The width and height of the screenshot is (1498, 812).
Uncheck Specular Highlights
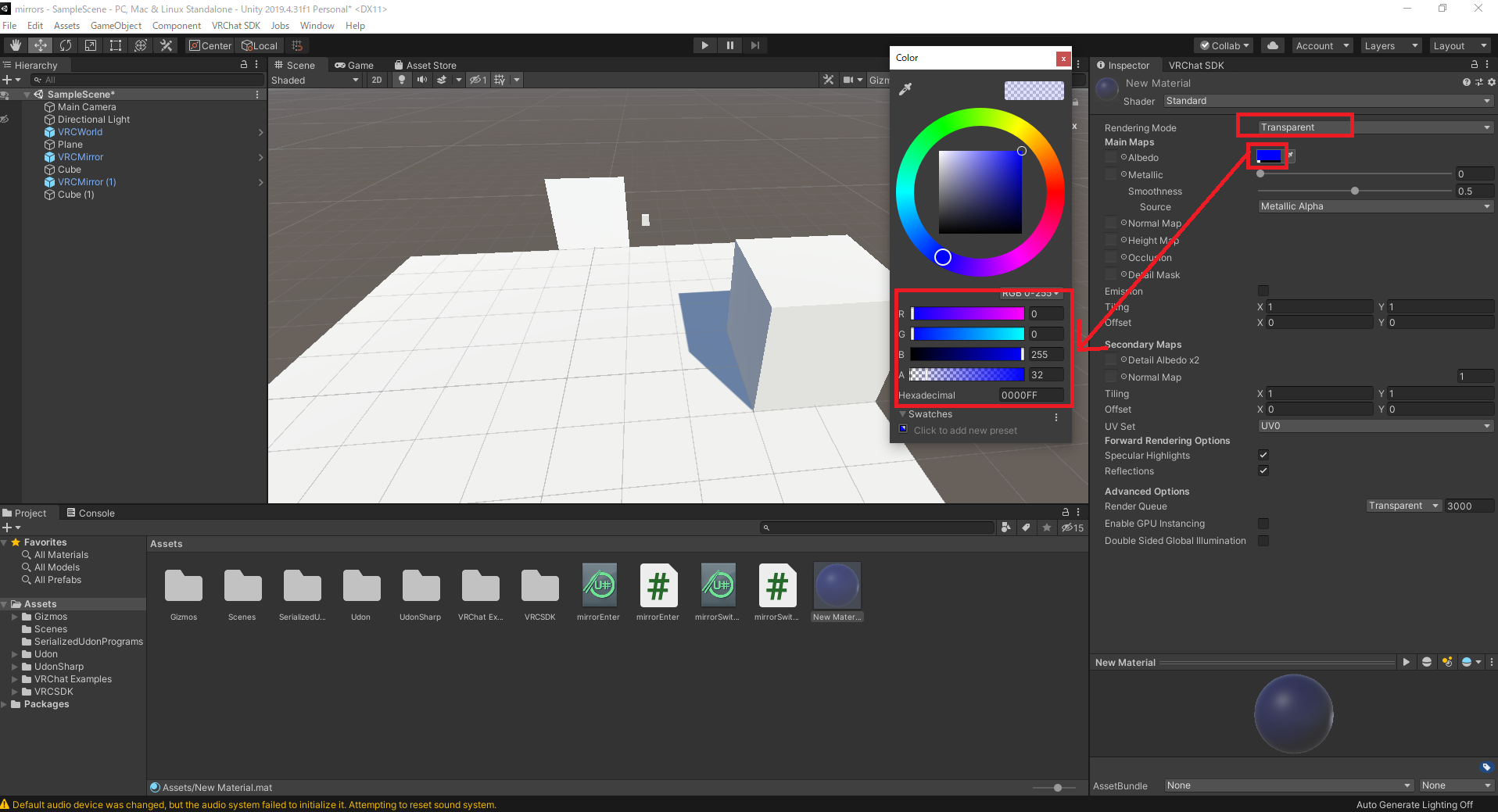1263,455
